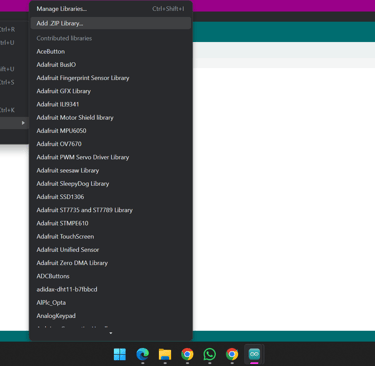The width and height of the screenshot is (375, 366).
Task: Choose Add .ZIP Library option
Action: (x=111, y=23)
